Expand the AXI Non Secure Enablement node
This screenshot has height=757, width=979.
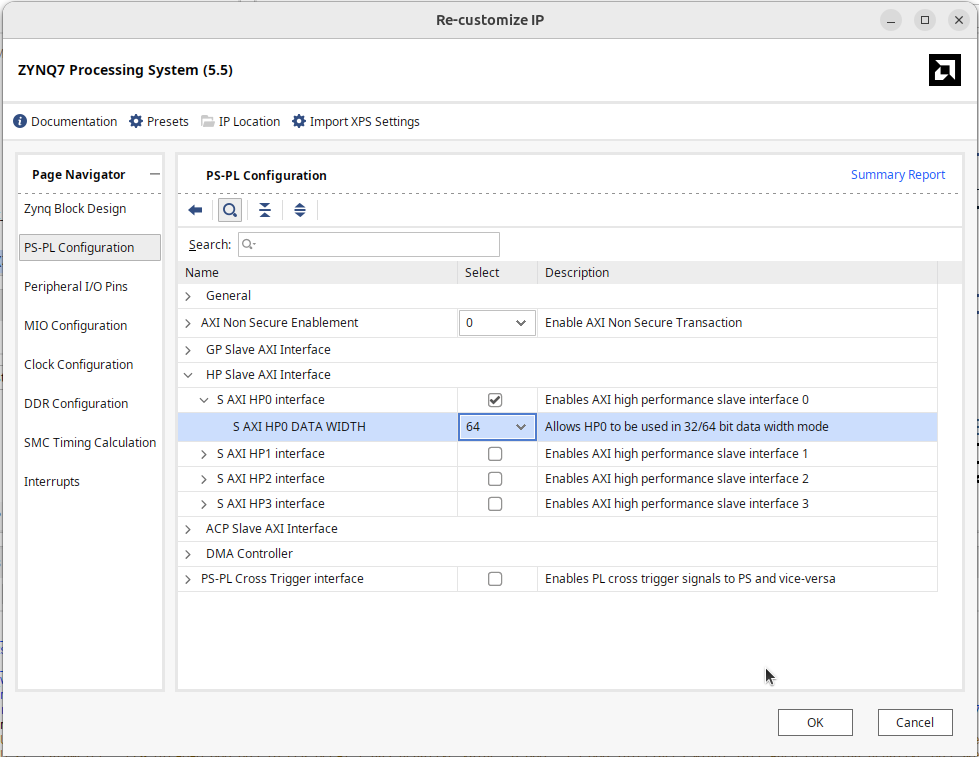coord(188,323)
